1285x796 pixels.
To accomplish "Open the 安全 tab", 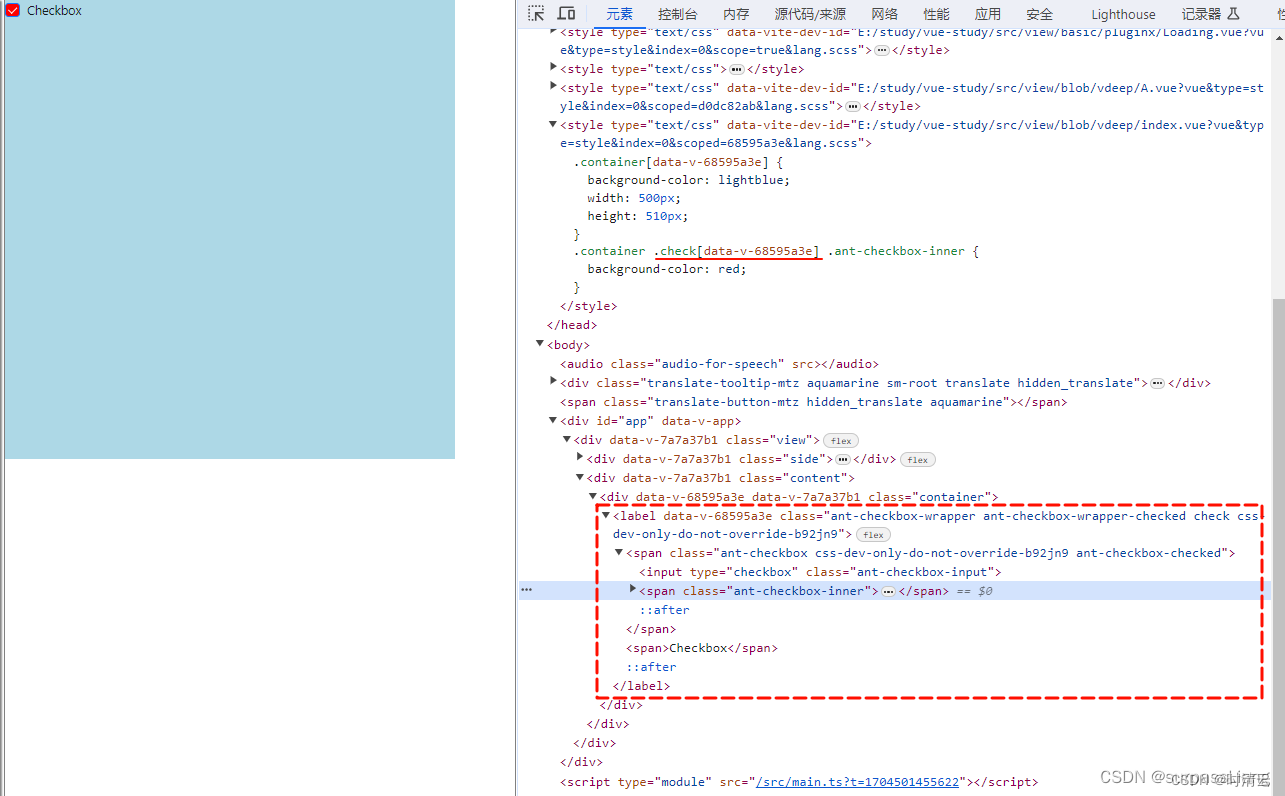I will (1040, 14).
